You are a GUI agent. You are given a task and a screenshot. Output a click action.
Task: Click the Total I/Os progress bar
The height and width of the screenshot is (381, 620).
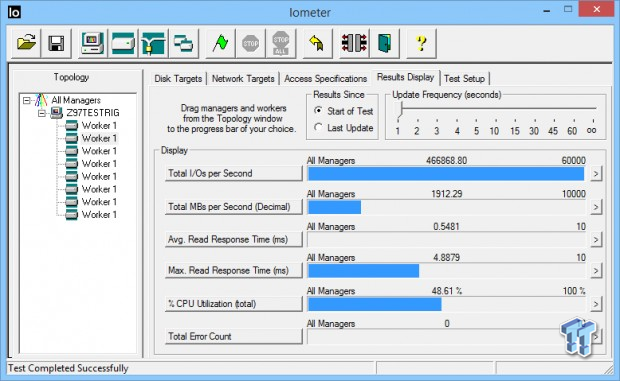tap(446, 174)
